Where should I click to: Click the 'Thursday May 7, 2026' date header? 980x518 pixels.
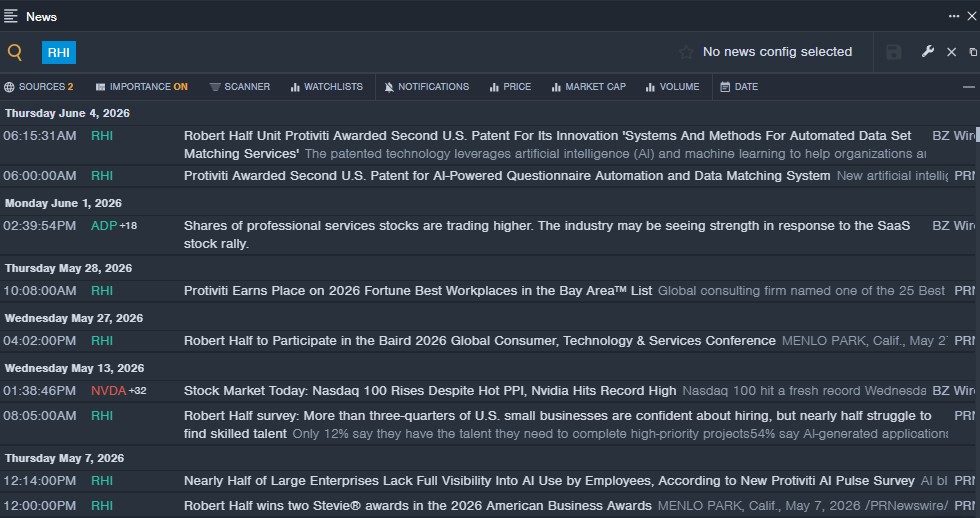64,458
